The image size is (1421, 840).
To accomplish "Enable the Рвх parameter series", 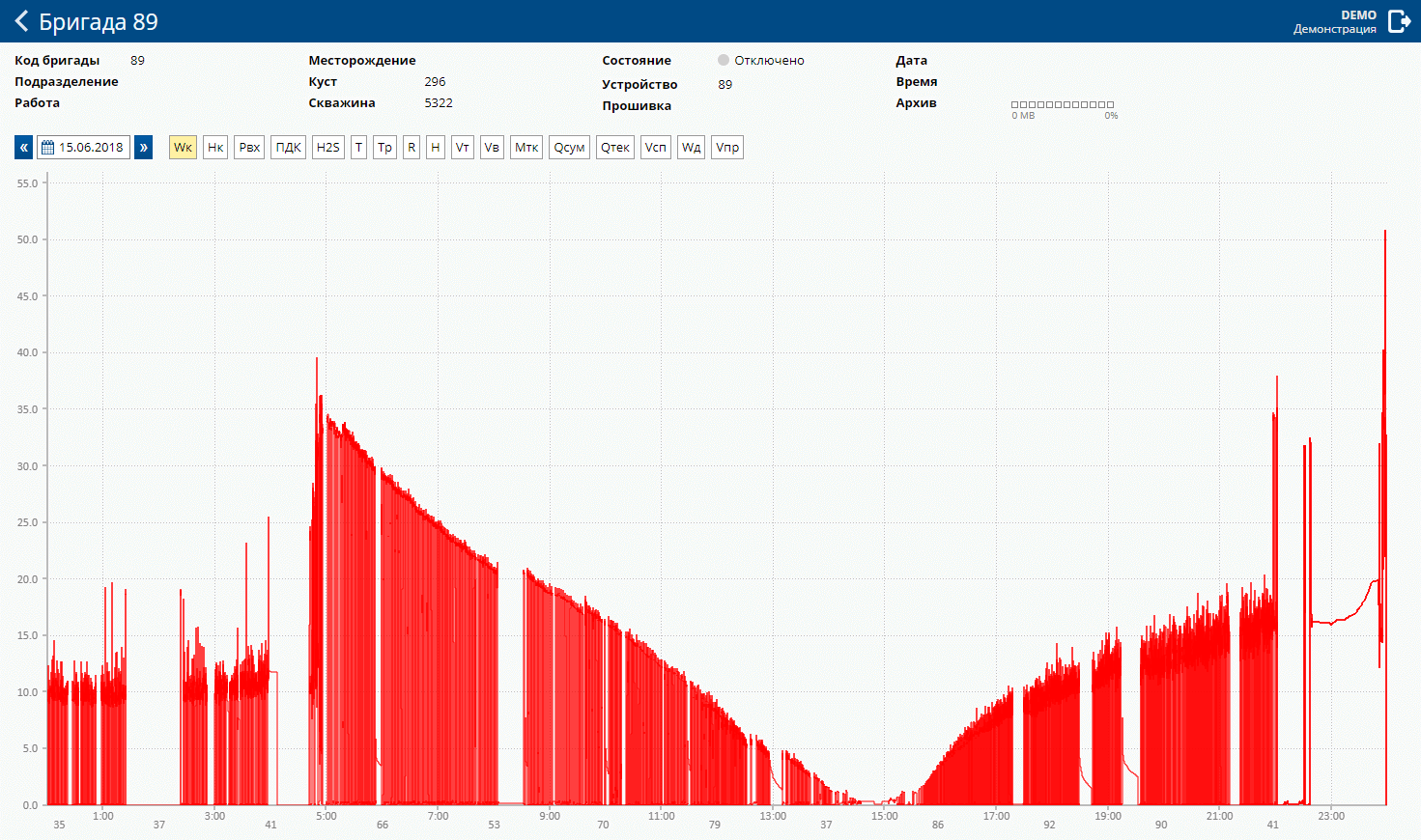I will (249, 148).
